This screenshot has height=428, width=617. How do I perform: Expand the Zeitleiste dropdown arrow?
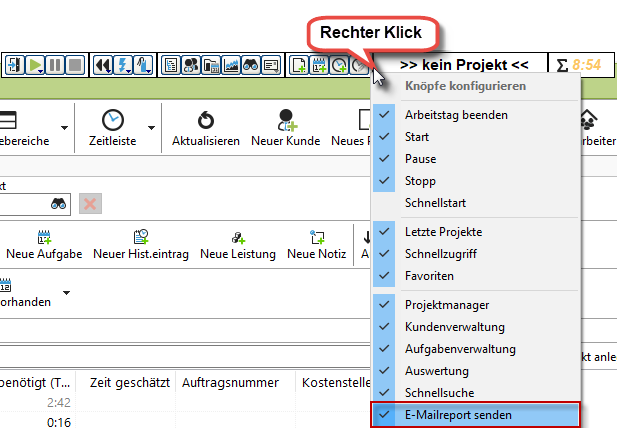(152, 127)
